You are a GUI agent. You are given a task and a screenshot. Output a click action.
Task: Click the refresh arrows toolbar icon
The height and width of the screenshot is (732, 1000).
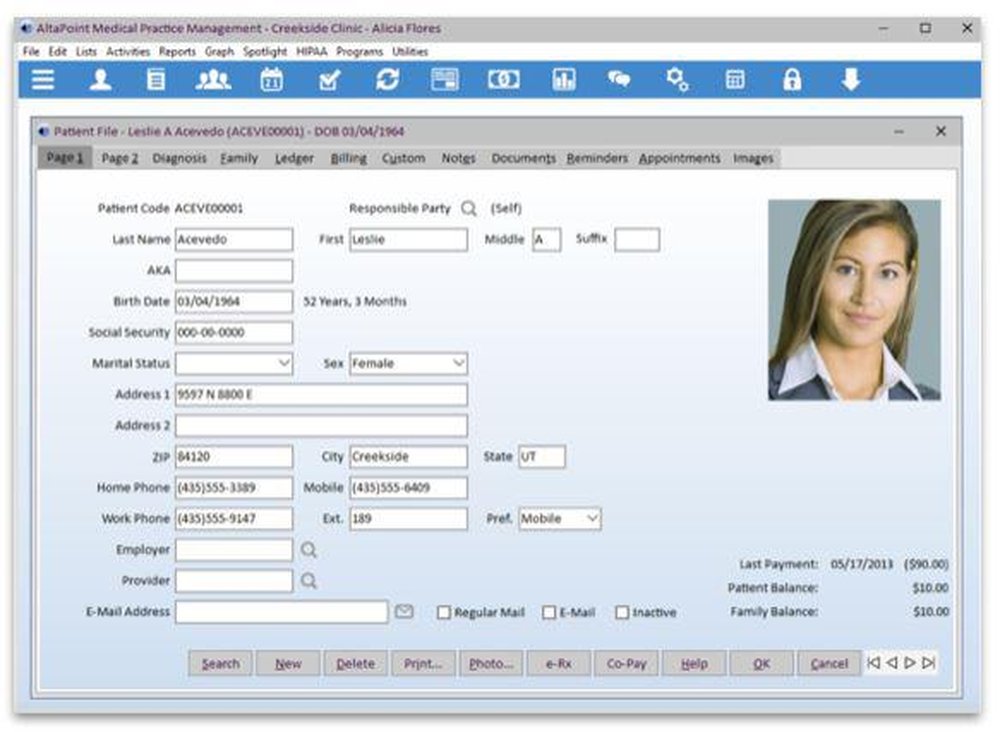coord(387,80)
